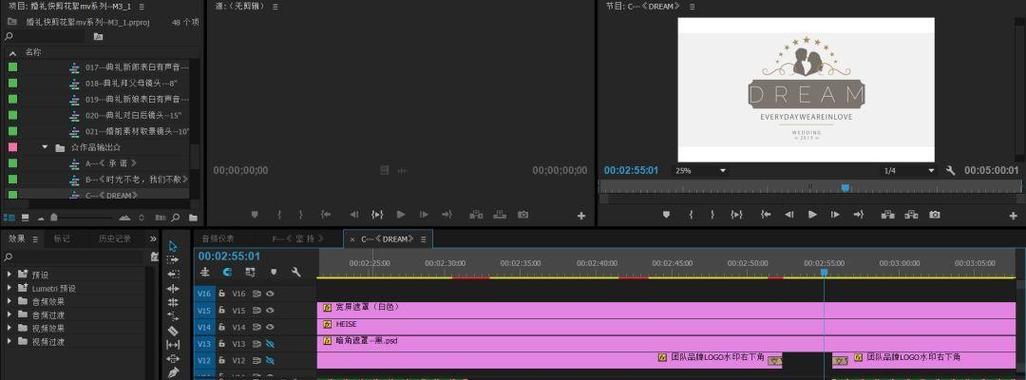Toggle V13 track output eye
Viewport: 1026px width, 380px height.
click(x=270, y=343)
